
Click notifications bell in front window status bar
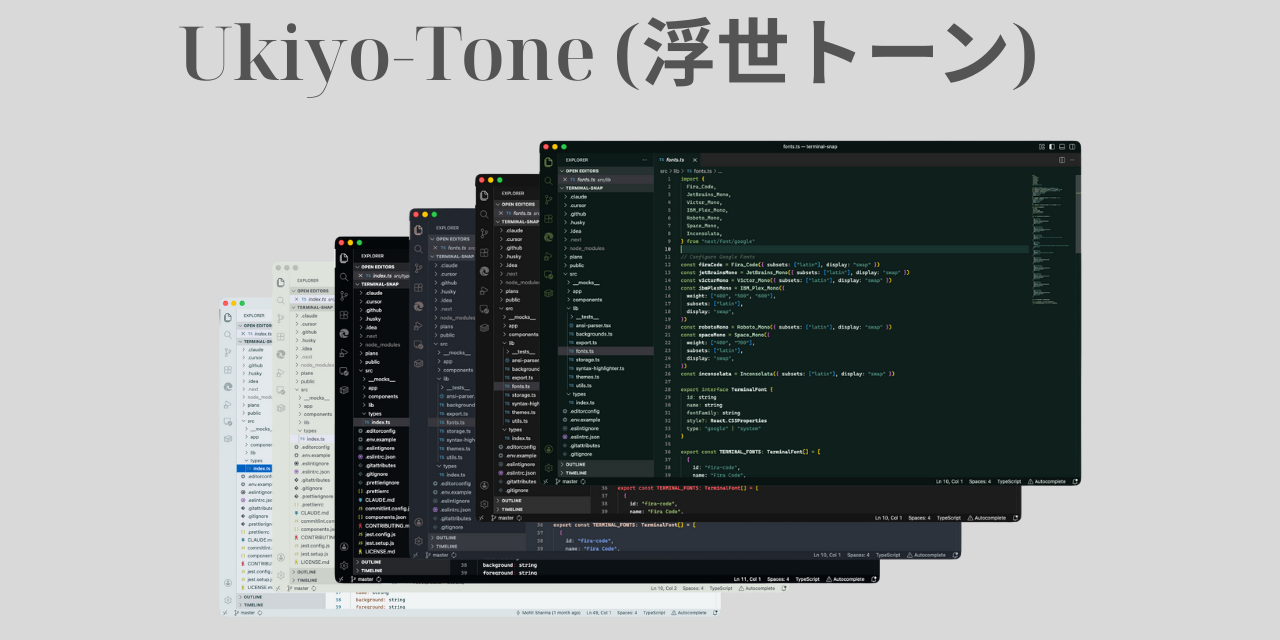(x=1073, y=481)
